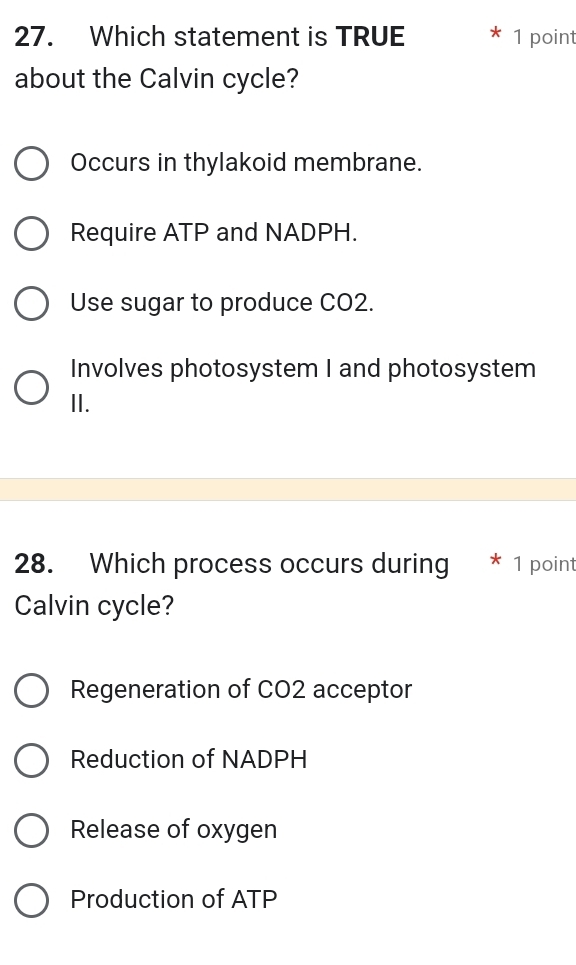Click the divider band between questions
576x965 pixels.
tap(288, 490)
